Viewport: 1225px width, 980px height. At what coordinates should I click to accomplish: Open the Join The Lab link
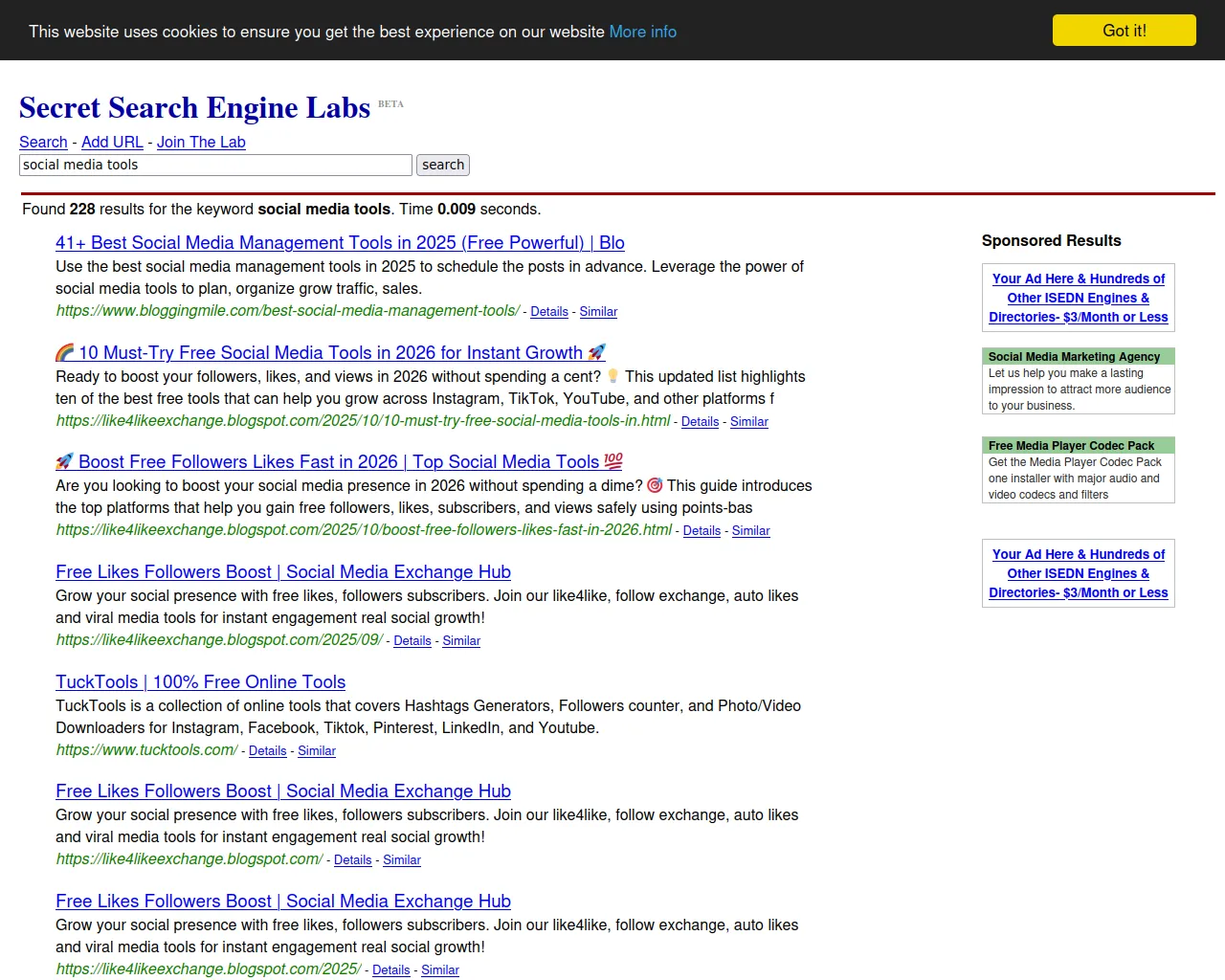pyautogui.click(x=201, y=142)
